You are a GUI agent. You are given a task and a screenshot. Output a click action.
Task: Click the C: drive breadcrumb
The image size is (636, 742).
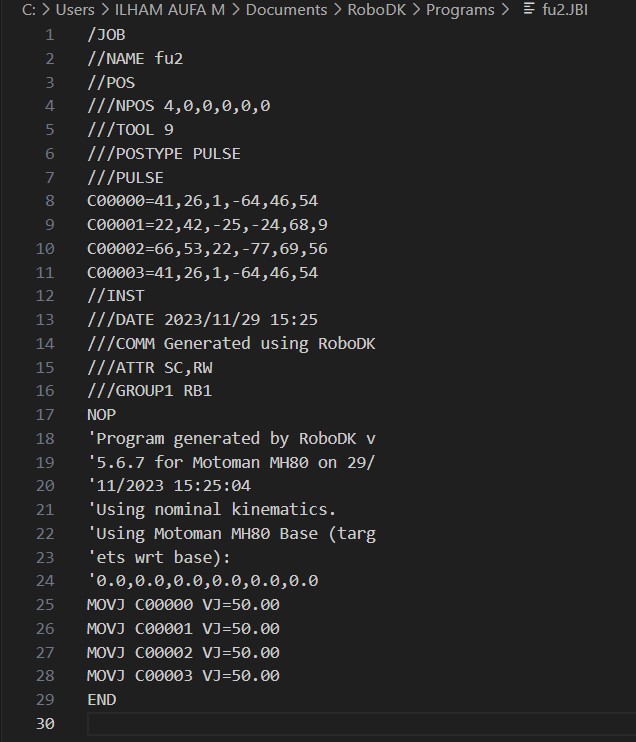point(29,10)
